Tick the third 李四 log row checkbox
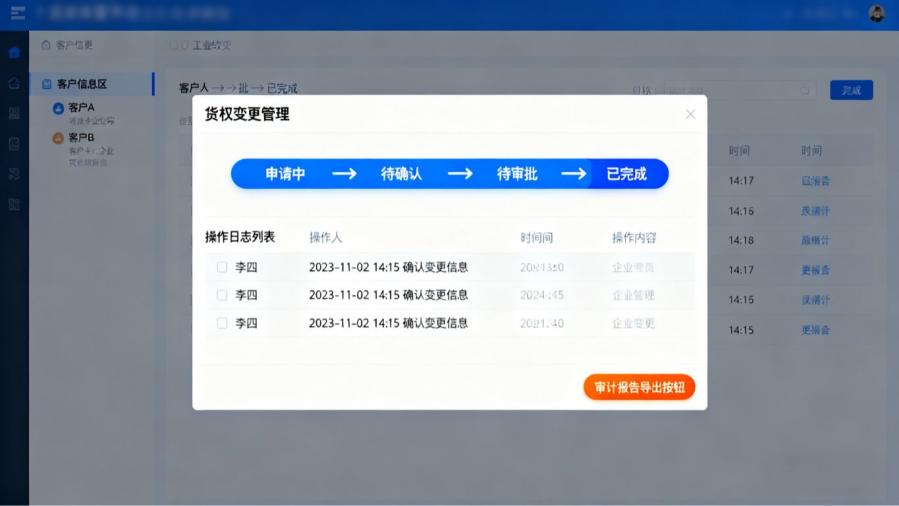Screen dimensions: 899x506 (x=222, y=323)
